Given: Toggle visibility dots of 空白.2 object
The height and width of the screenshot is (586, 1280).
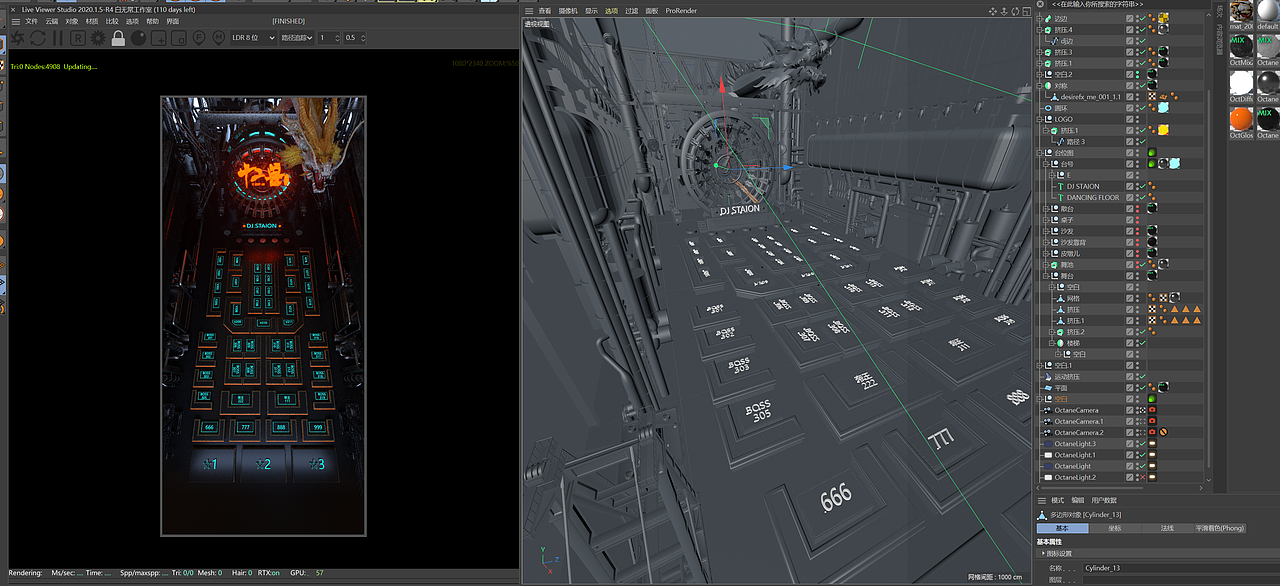Looking at the screenshot, I should tap(1138, 74).
